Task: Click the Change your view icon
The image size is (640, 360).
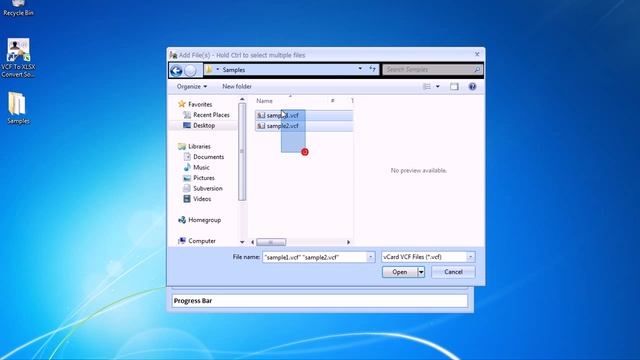Action: (x=427, y=87)
